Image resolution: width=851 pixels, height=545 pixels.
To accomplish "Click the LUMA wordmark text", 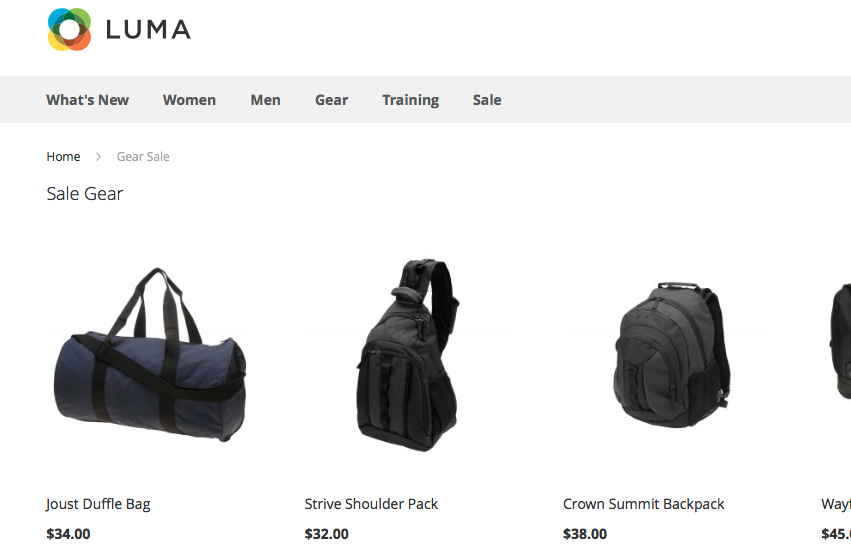I will [148, 30].
